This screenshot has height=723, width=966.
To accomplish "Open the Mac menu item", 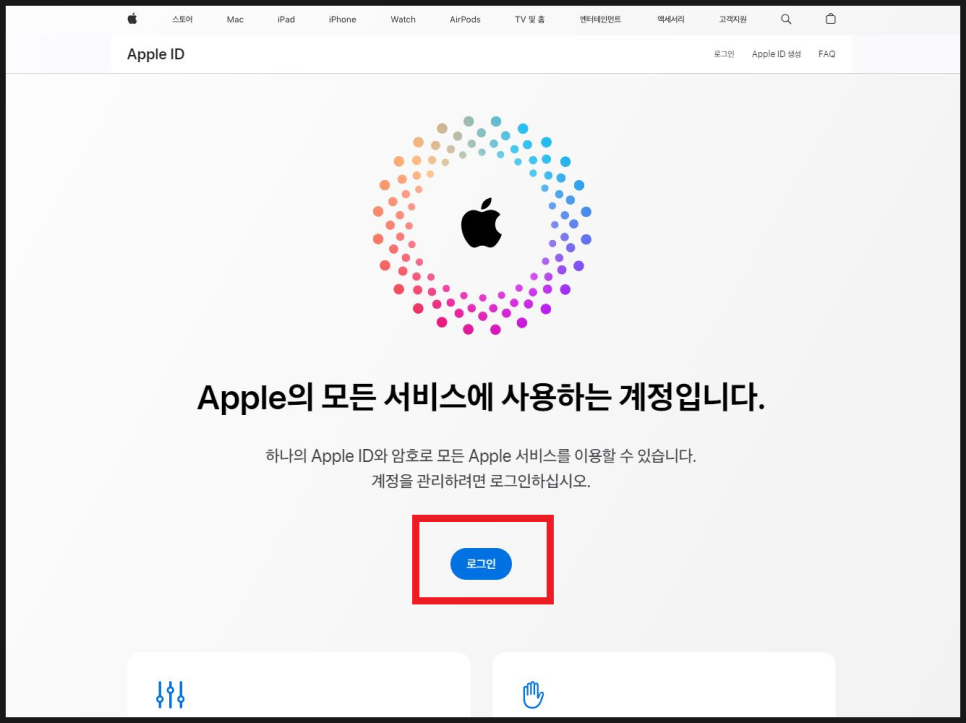I will (235, 19).
